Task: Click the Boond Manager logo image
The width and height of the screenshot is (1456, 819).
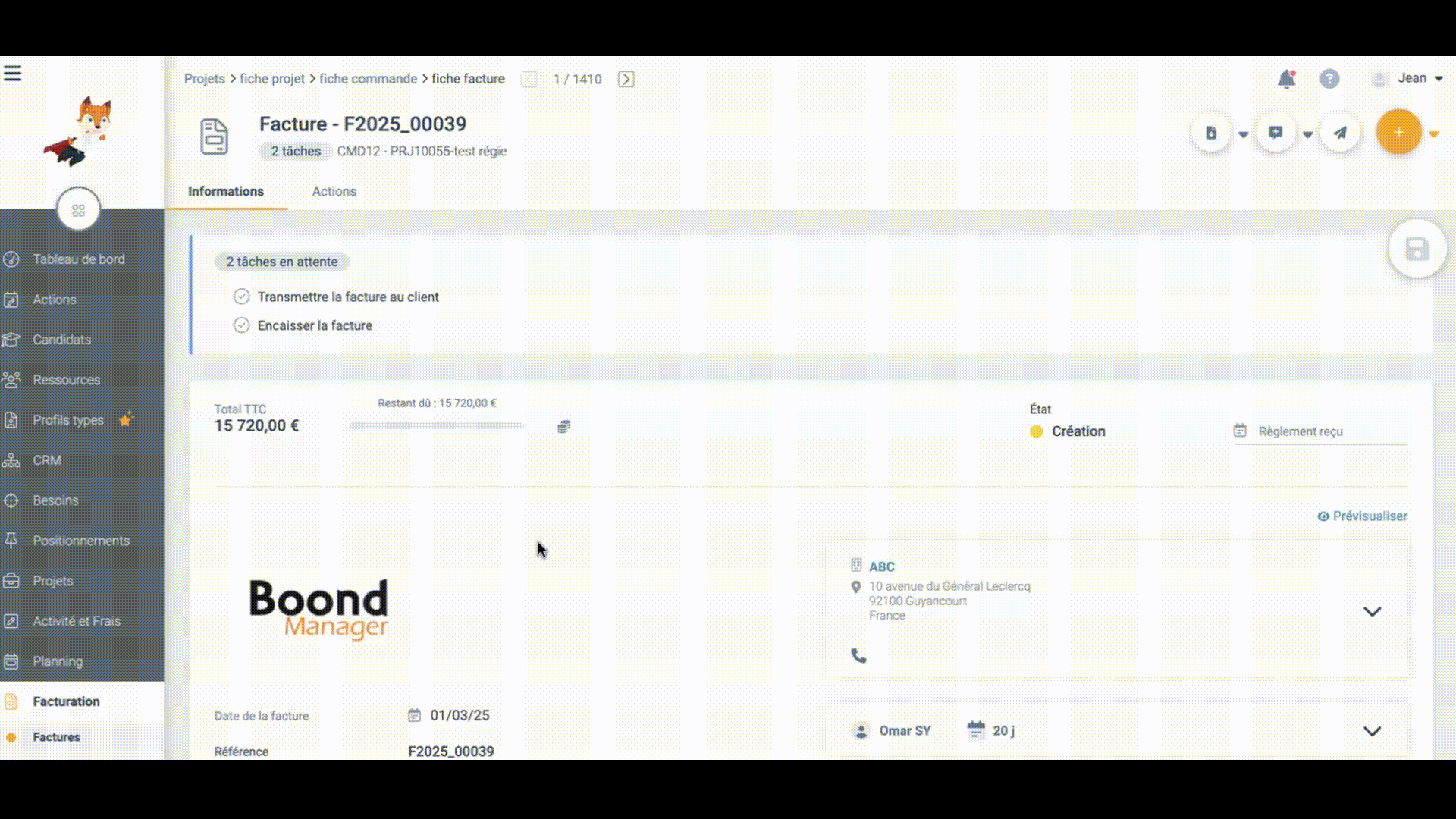Action: coord(318,609)
